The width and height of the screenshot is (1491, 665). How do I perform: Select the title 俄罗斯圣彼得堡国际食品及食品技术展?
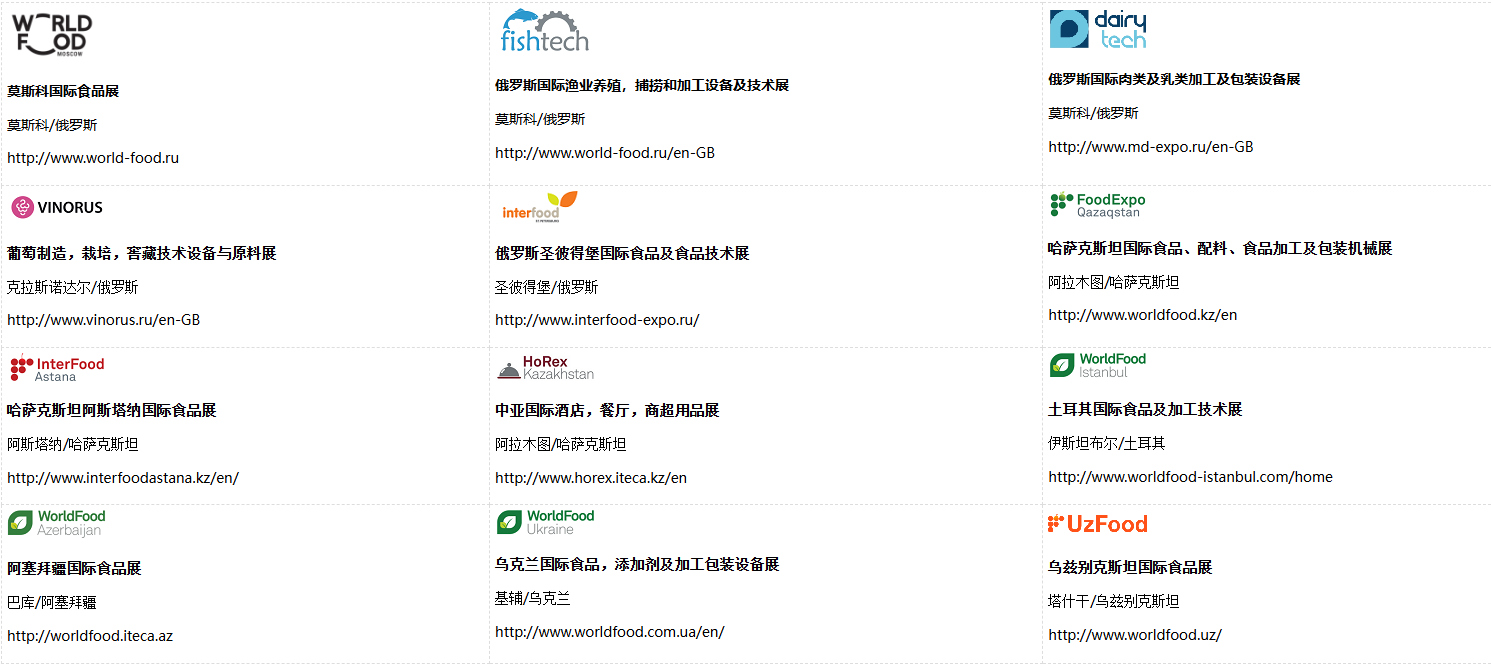622,254
